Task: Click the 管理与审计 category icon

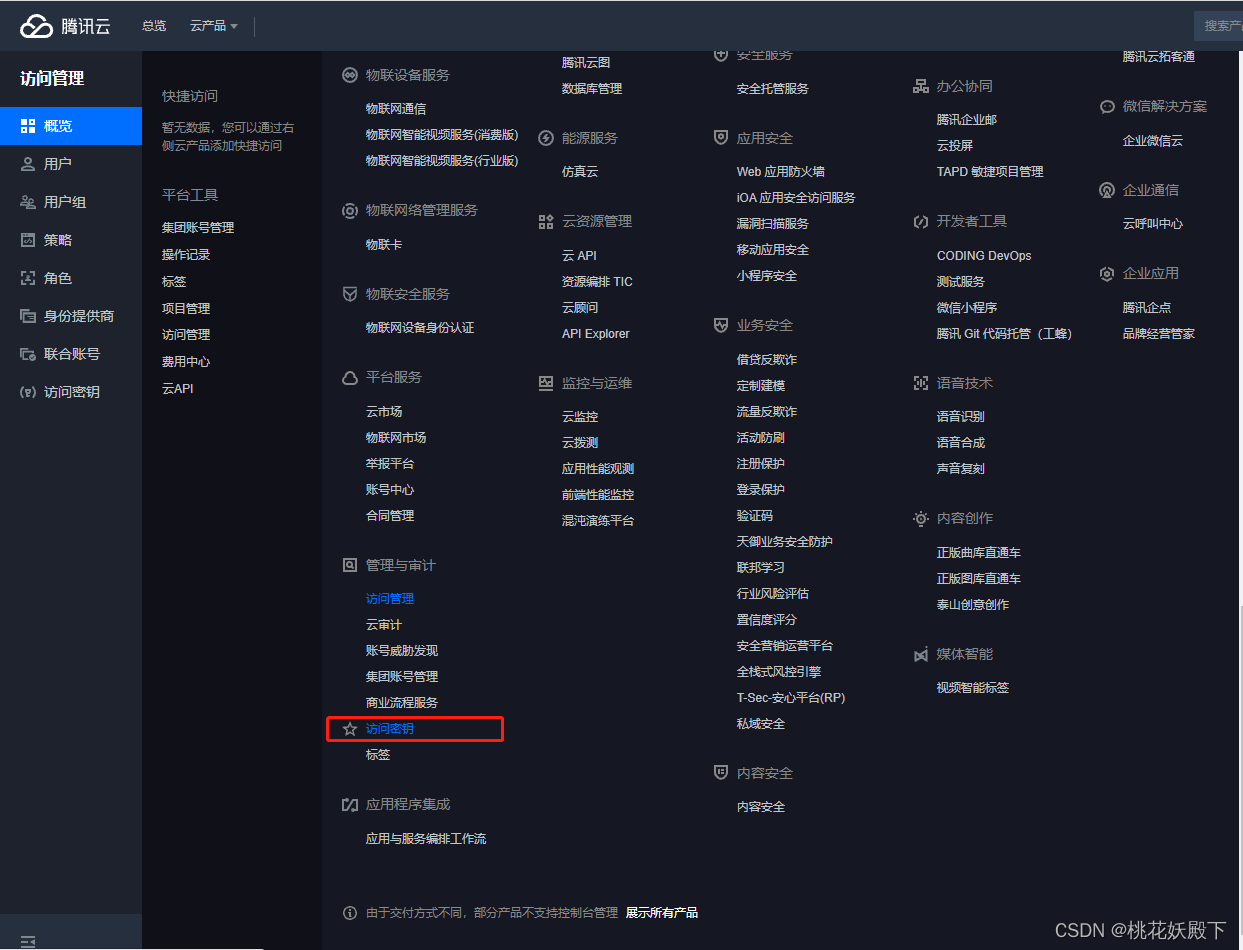Action: click(350, 565)
